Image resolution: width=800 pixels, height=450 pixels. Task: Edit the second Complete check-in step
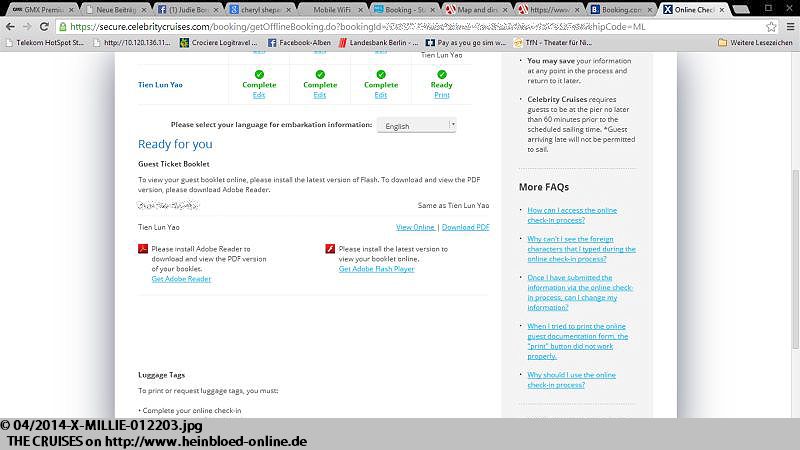click(x=320, y=95)
